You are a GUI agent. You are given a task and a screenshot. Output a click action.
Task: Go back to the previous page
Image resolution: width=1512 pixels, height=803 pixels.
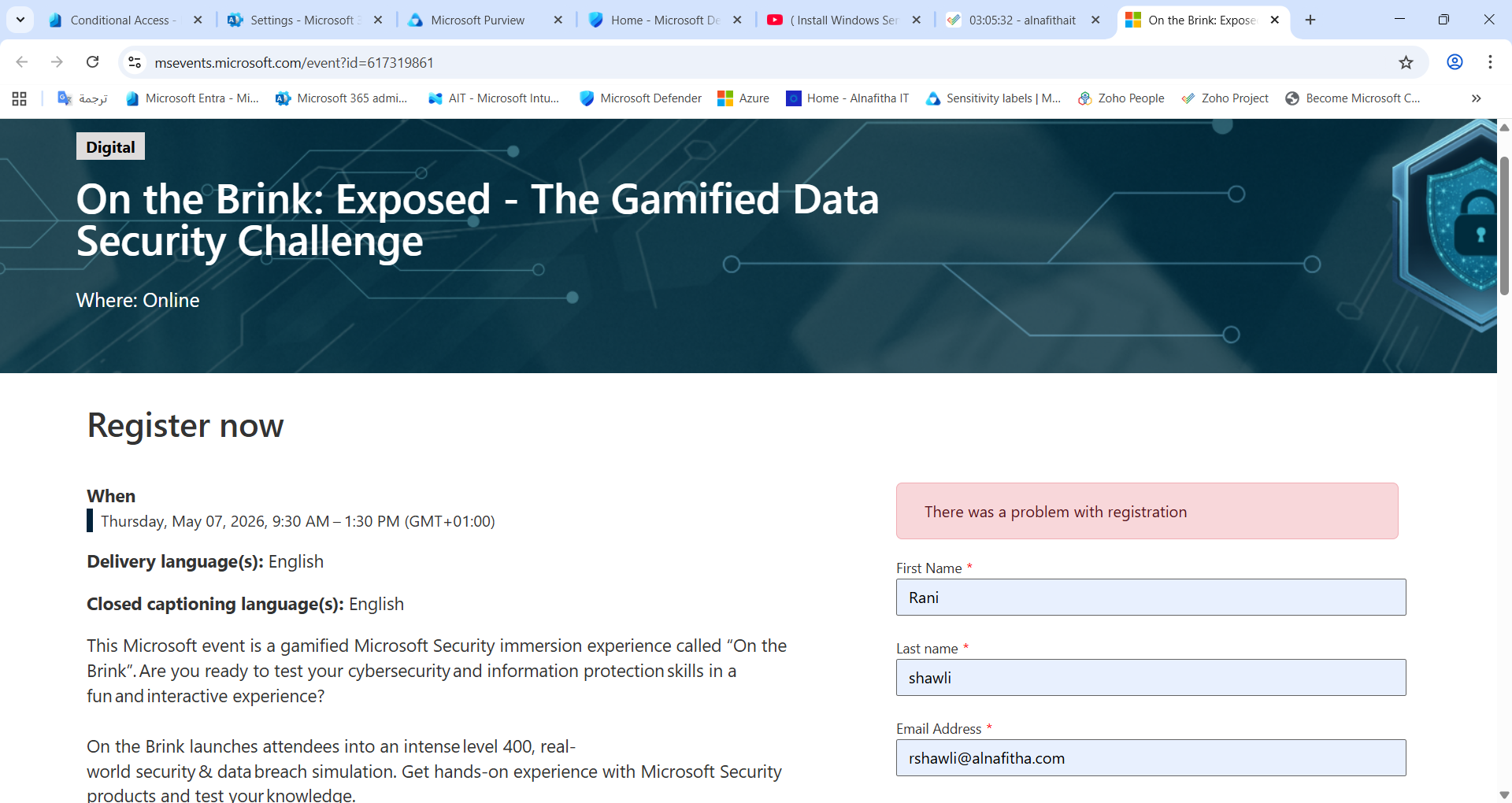[x=22, y=62]
